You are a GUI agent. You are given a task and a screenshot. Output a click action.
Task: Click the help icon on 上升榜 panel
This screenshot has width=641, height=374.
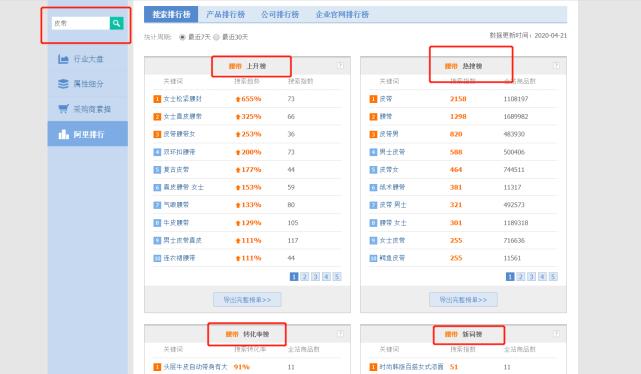coord(340,66)
